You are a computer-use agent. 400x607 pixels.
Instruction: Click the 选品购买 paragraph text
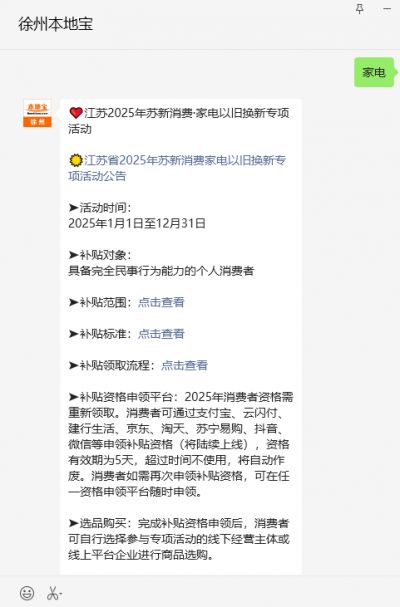(179, 539)
